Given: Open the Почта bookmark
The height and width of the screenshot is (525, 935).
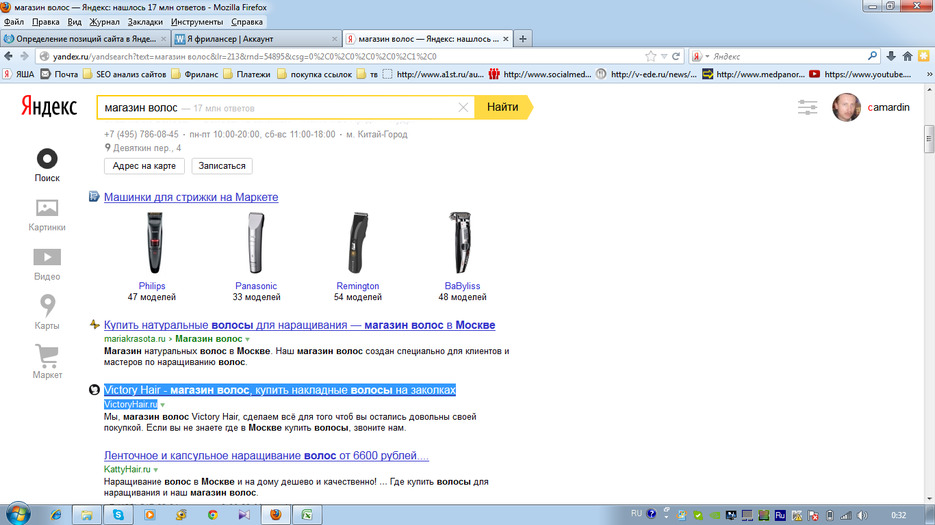Looking at the screenshot, I should [x=59, y=74].
